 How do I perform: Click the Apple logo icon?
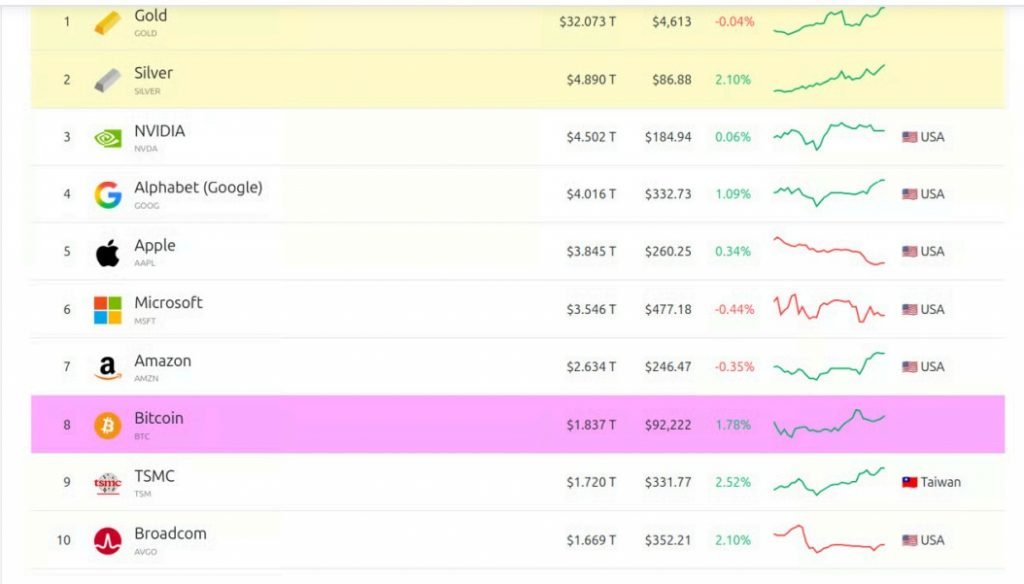(x=108, y=253)
